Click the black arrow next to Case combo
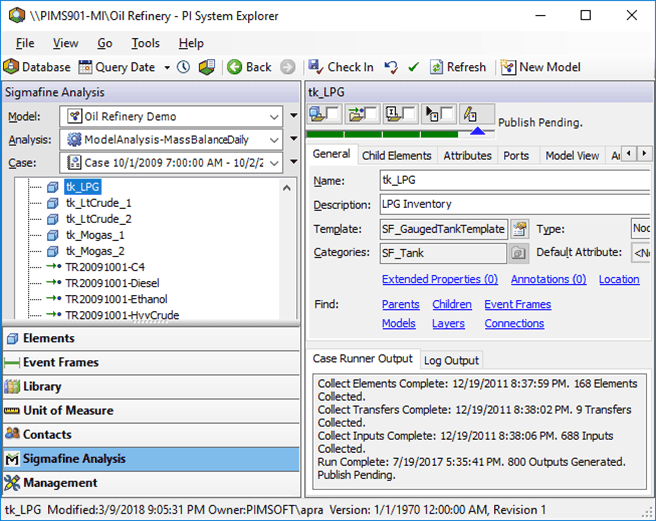The width and height of the screenshot is (656, 521). point(294,162)
